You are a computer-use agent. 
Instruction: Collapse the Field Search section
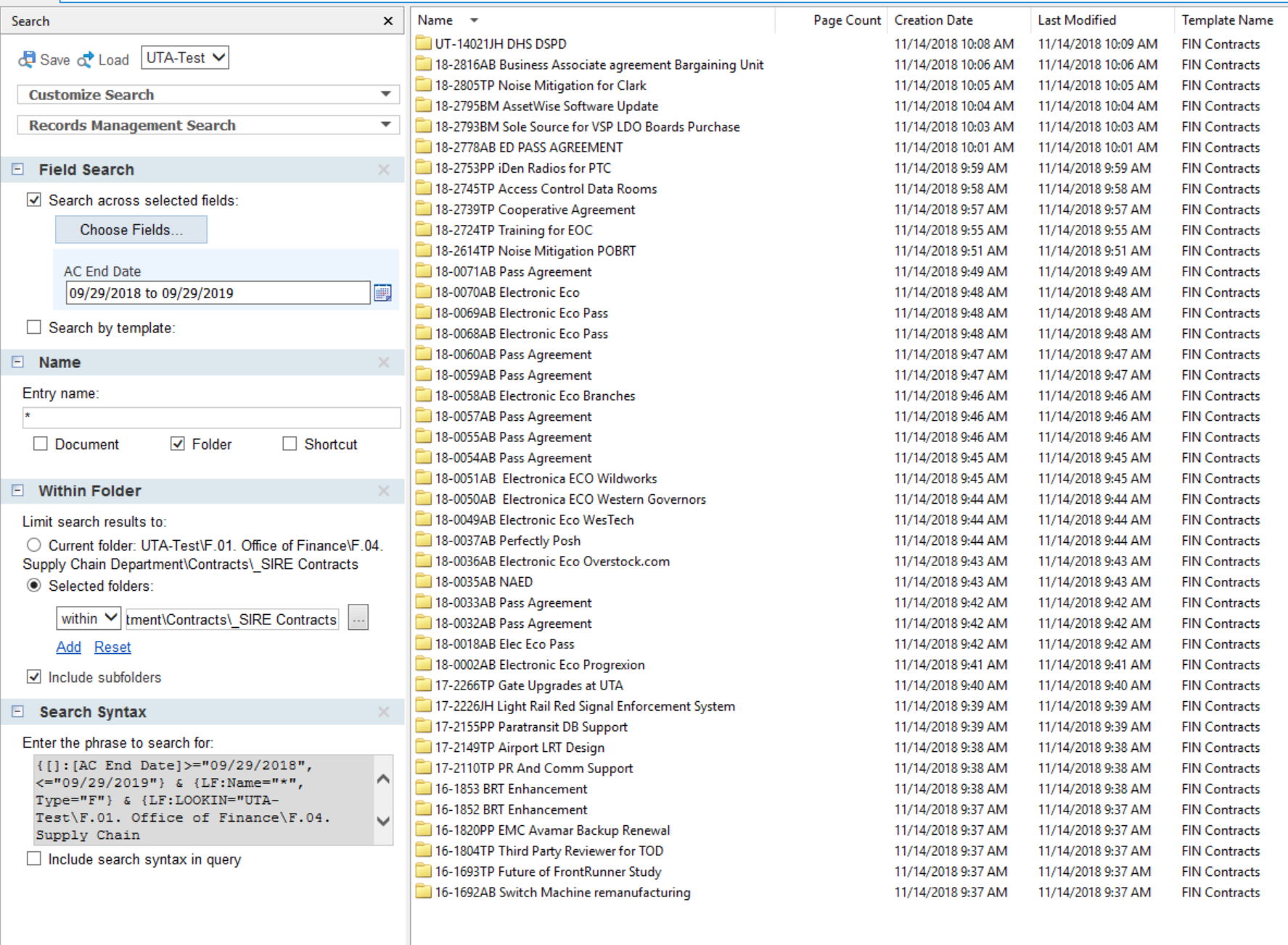tap(18, 169)
